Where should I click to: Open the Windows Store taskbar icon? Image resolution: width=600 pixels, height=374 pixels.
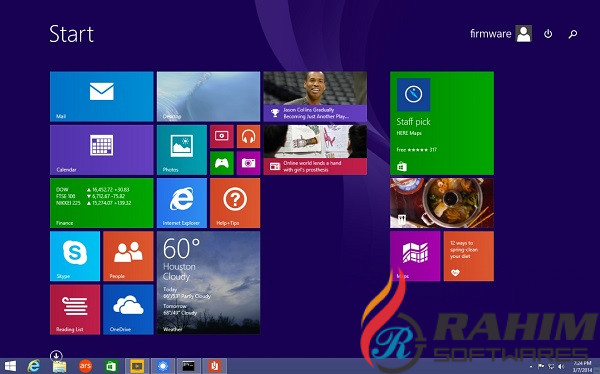click(x=111, y=366)
